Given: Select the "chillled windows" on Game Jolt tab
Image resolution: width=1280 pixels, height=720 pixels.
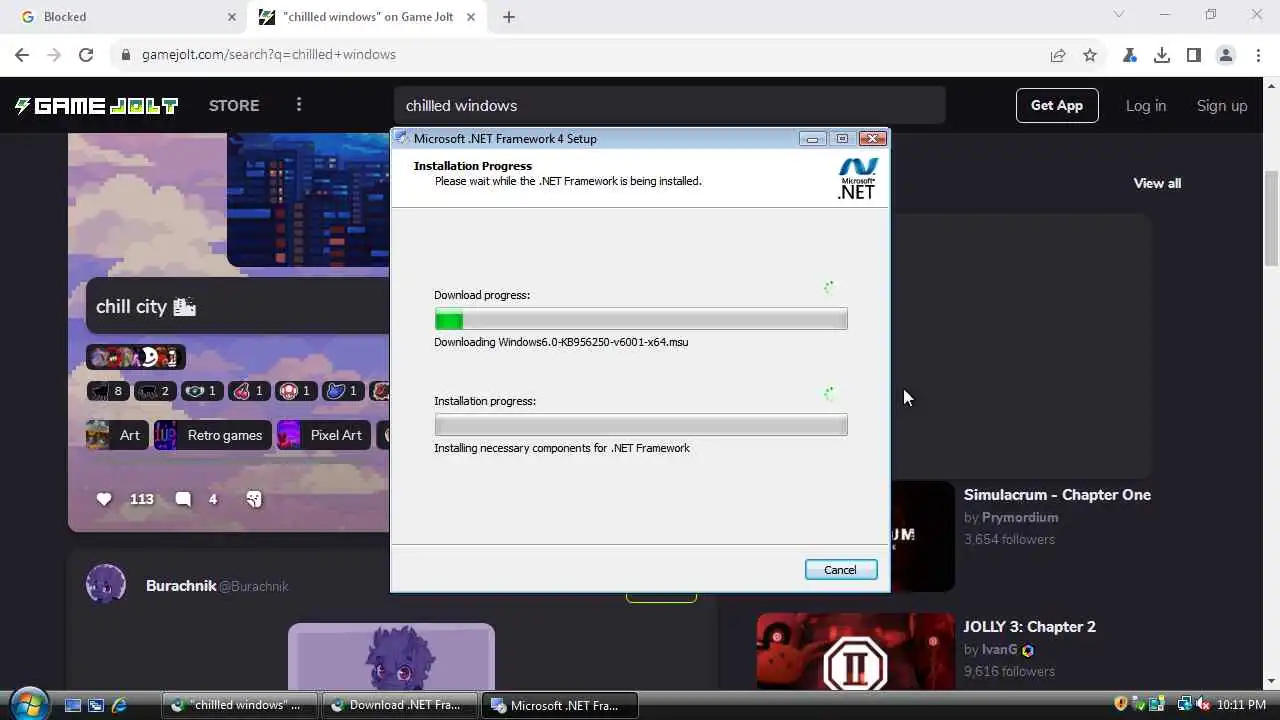Looking at the screenshot, I should pyautogui.click(x=367, y=17).
